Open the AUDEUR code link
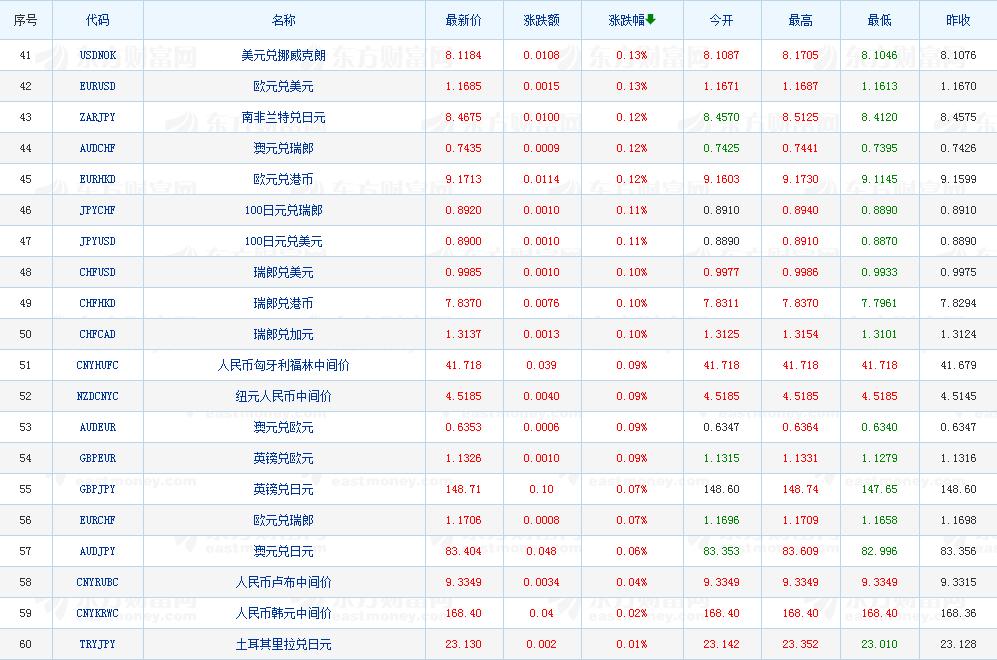Screen dimensions: 997x660 [98, 427]
